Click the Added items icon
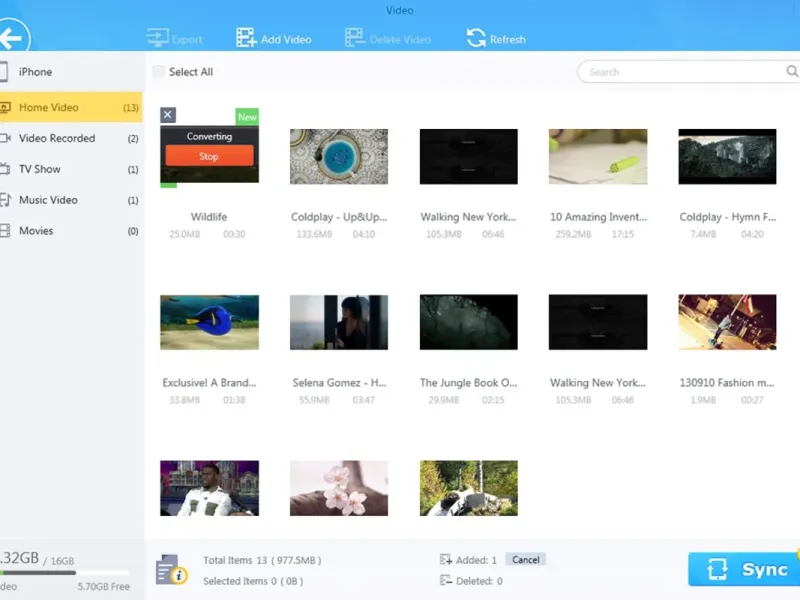This screenshot has width=800, height=600. [446, 560]
